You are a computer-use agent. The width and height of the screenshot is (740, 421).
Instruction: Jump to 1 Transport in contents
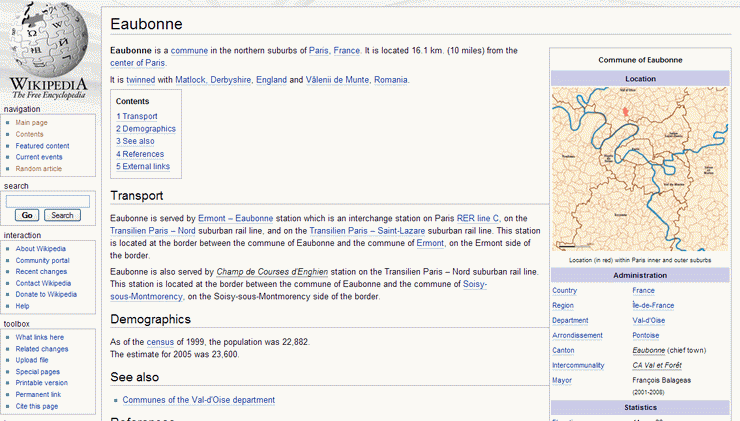click(x=137, y=116)
